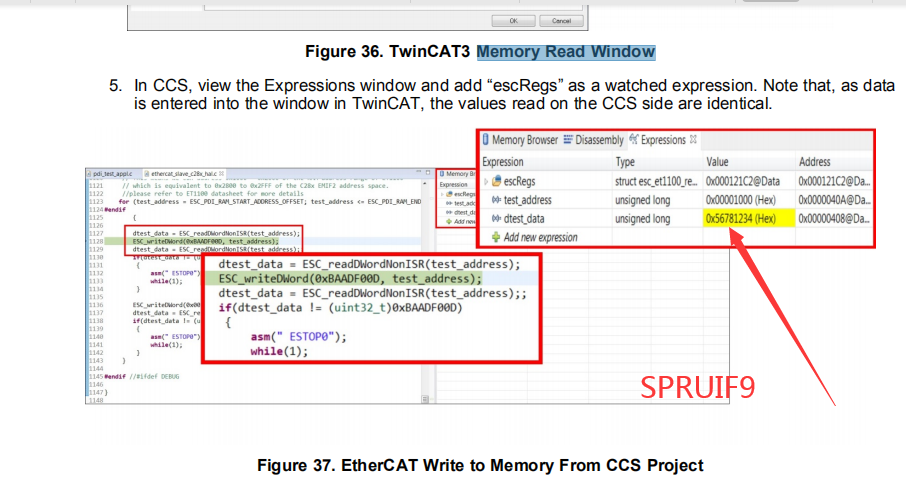
Task: Click the small Add new row beside editor
Action: click(x=461, y=221)
